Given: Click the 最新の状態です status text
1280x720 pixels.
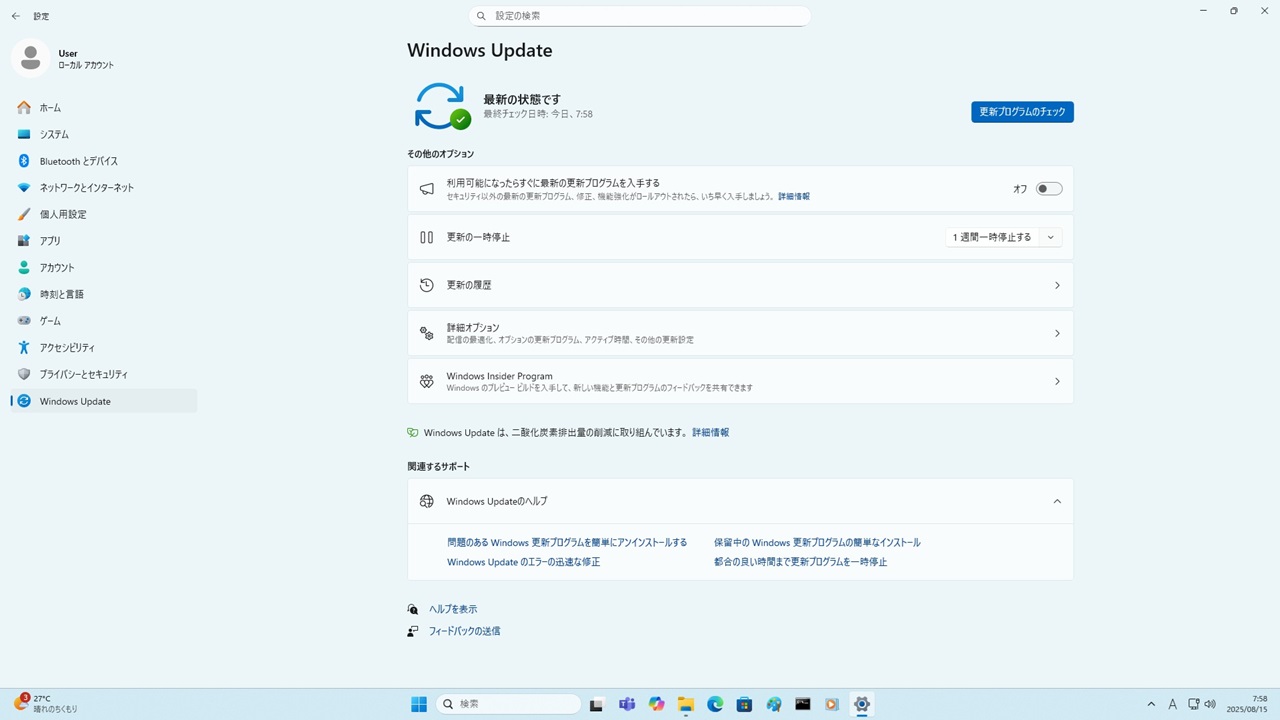Looking at the screenshot, I should pyautogui.click(x=522, y=99).
